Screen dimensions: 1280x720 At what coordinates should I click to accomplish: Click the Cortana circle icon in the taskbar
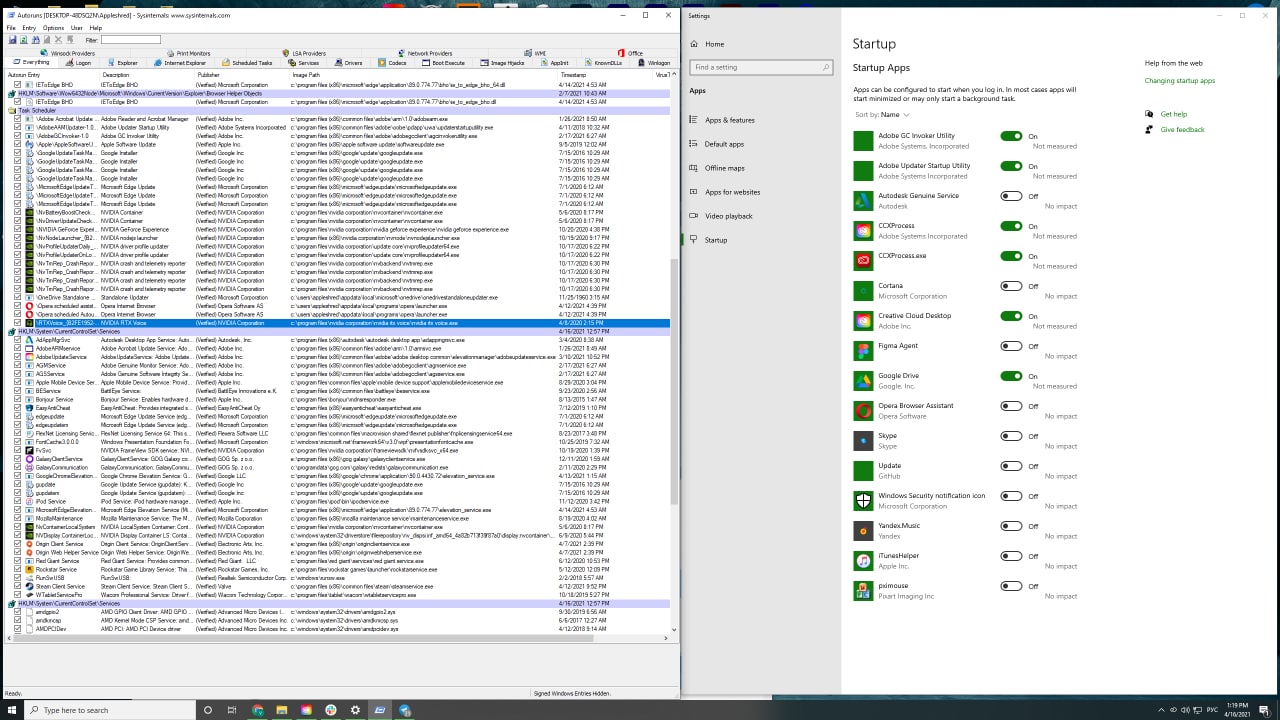(x=208, y=710)
